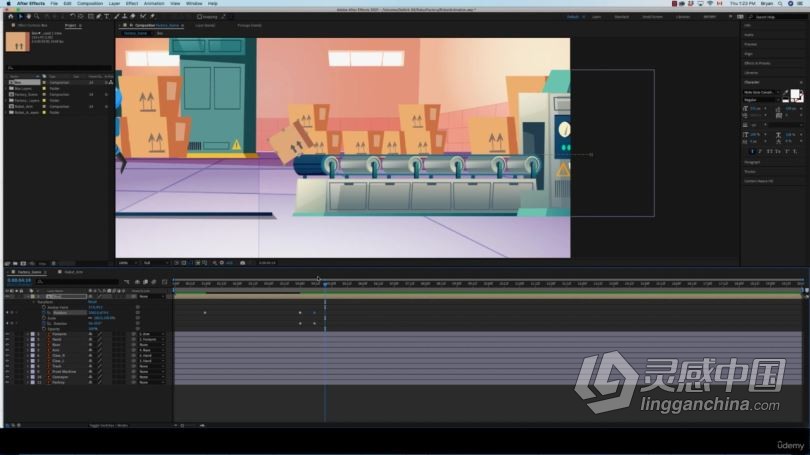Click the first Position keyframe diamond

coord(205,312)
